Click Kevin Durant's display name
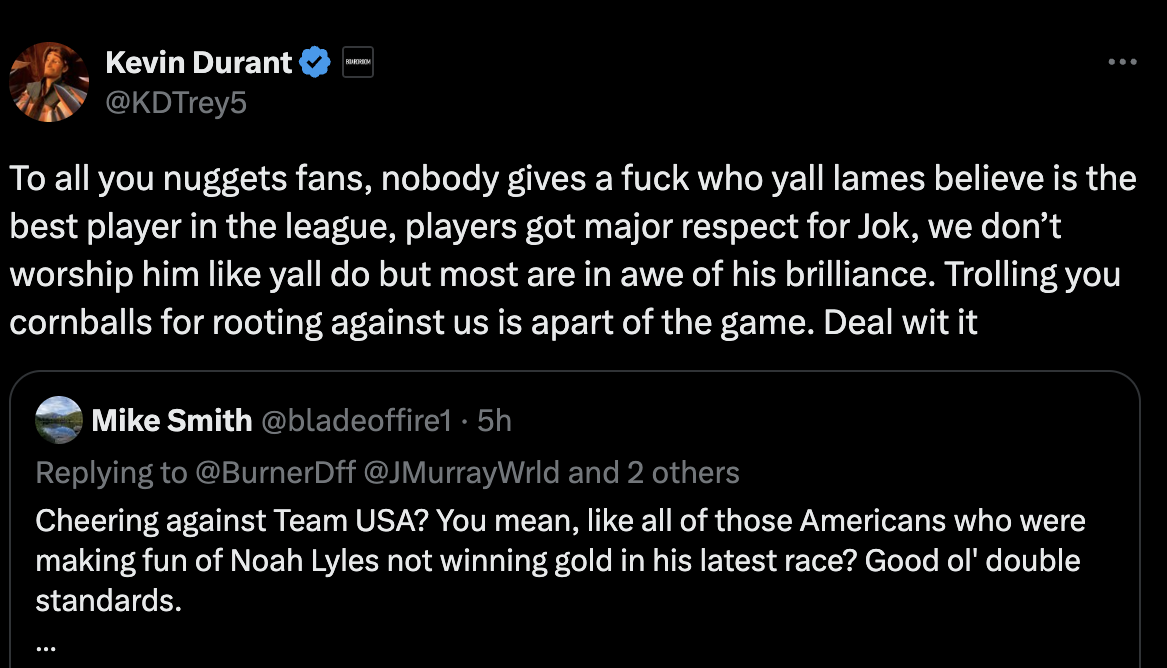 coord(198,61)
